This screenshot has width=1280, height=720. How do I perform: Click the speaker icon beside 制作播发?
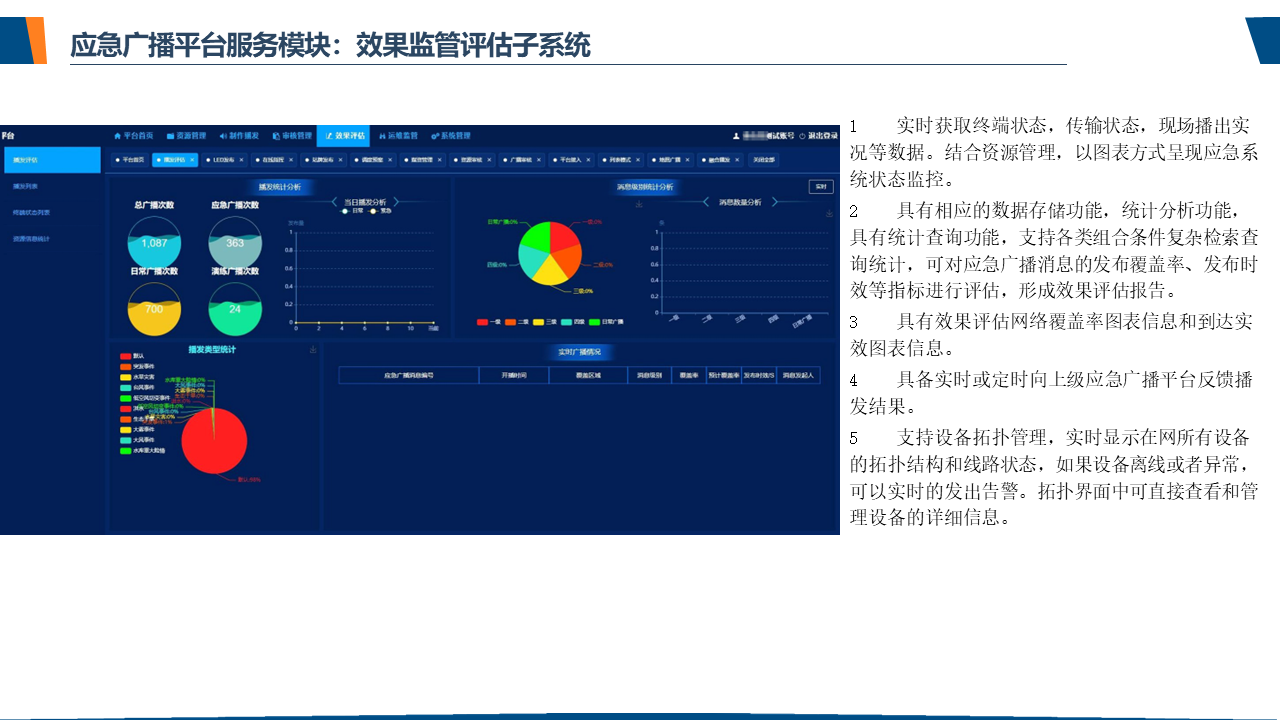pos(223,136)
